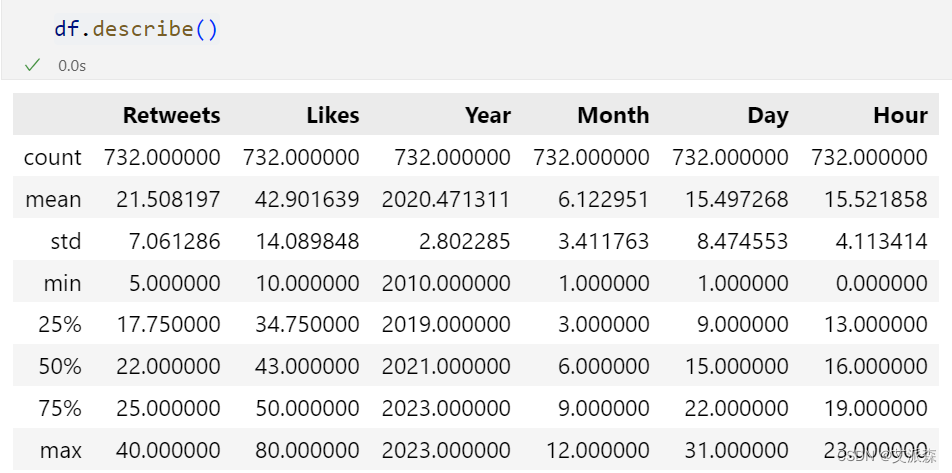The image size is (952, 473).
Task: Click the Hour column header
Action: tap(900, 115)
